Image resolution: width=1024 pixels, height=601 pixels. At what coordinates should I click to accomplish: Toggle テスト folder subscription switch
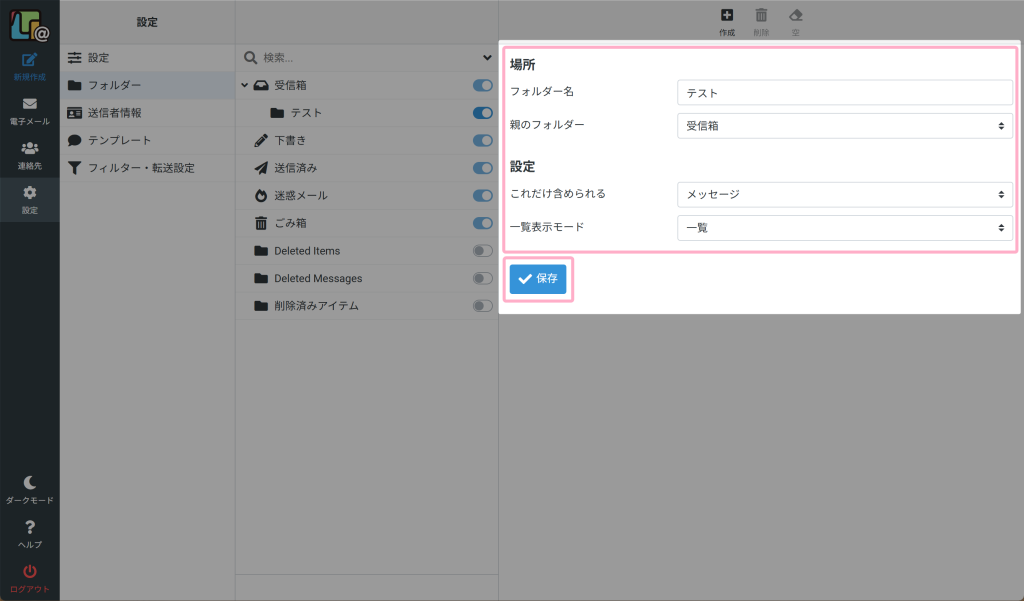(483, 113)
